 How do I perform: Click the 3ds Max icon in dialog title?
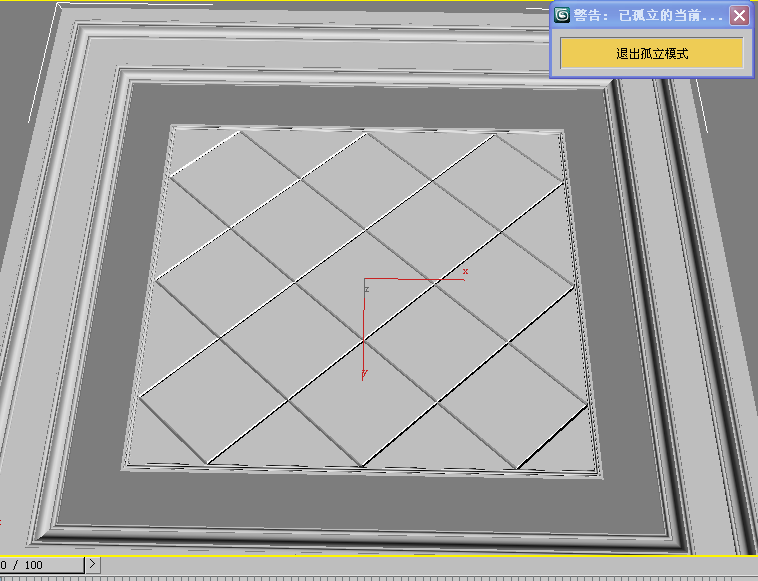[562, 15]
